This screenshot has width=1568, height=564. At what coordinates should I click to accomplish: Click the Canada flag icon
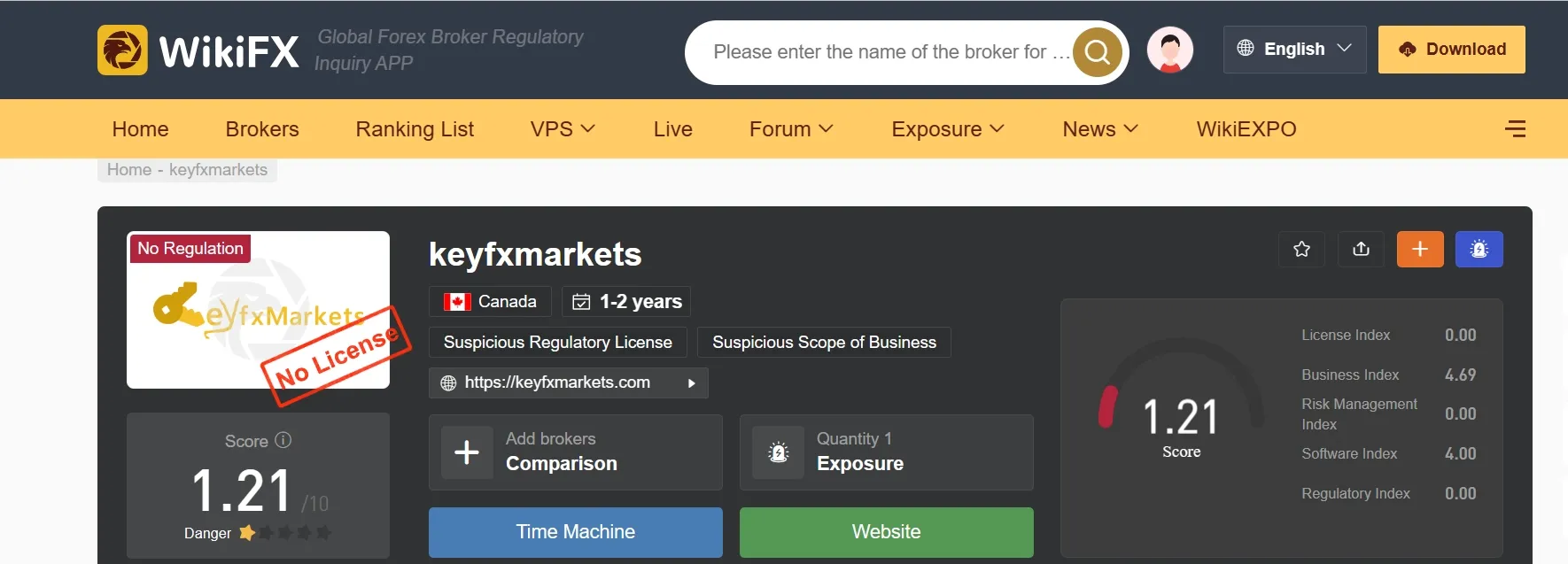(457, 302)
